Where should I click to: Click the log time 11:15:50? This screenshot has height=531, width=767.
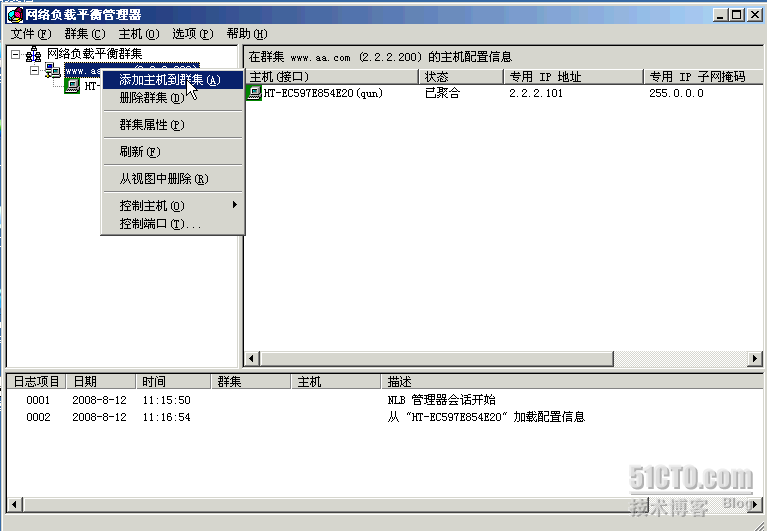(x=166, y=400)
